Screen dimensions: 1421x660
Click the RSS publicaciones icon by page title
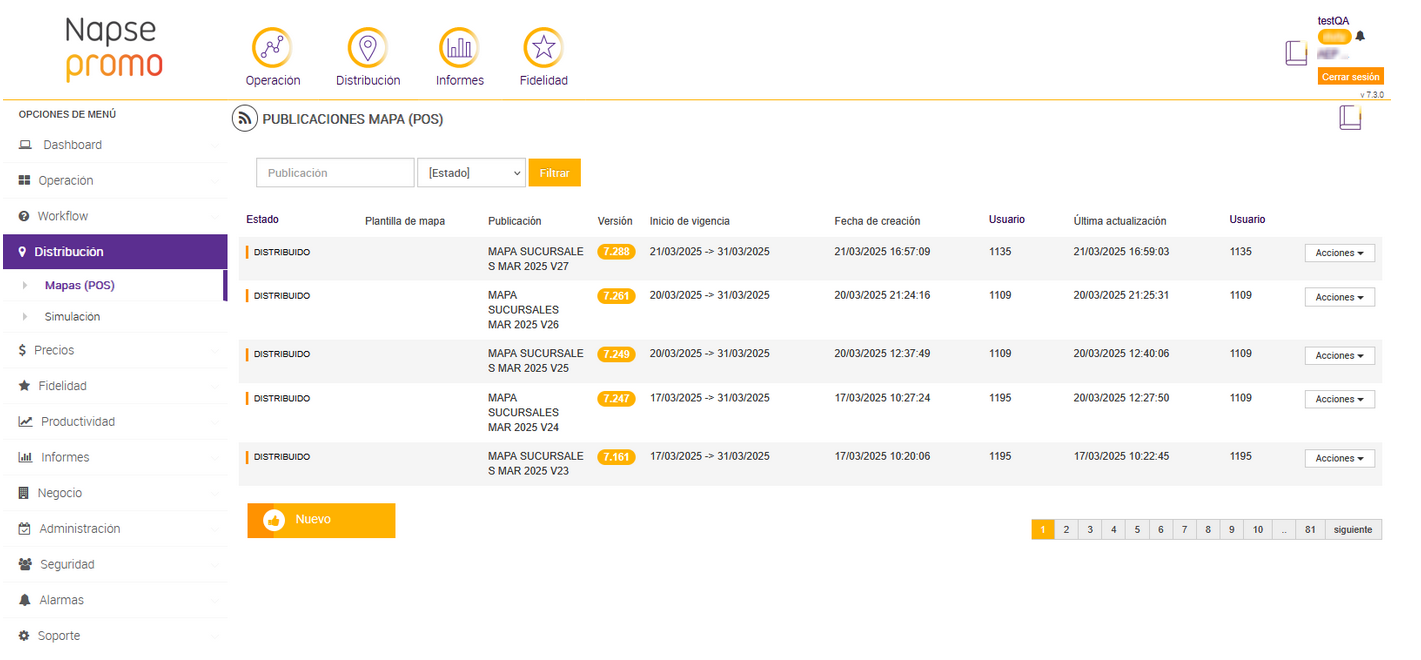point(244,119)
